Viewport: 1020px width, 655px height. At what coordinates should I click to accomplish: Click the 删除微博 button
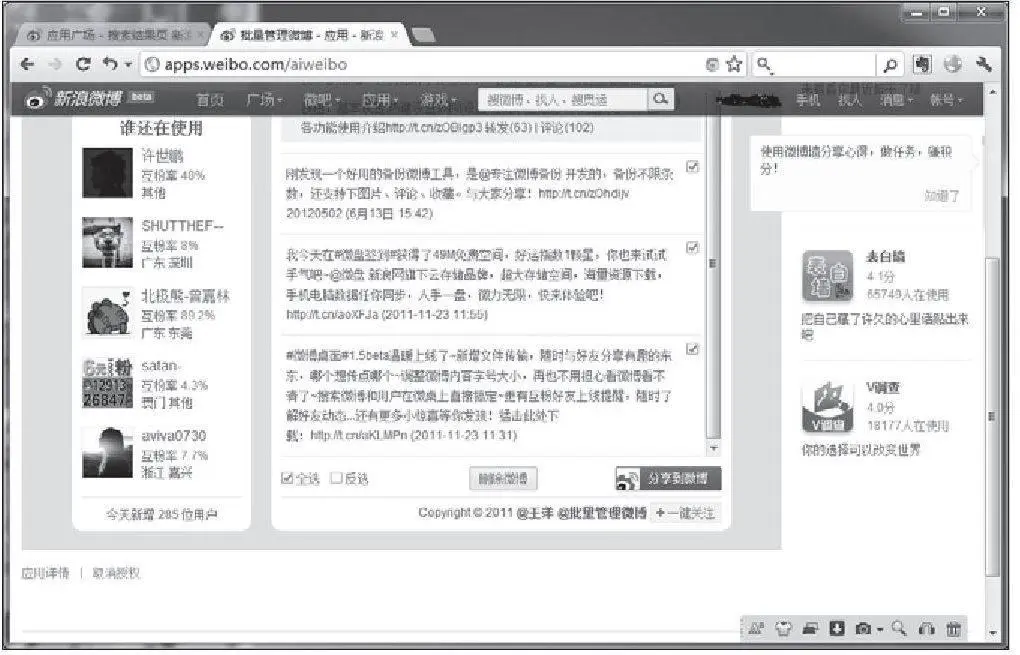pyautogui.click(x=503, y=478)
